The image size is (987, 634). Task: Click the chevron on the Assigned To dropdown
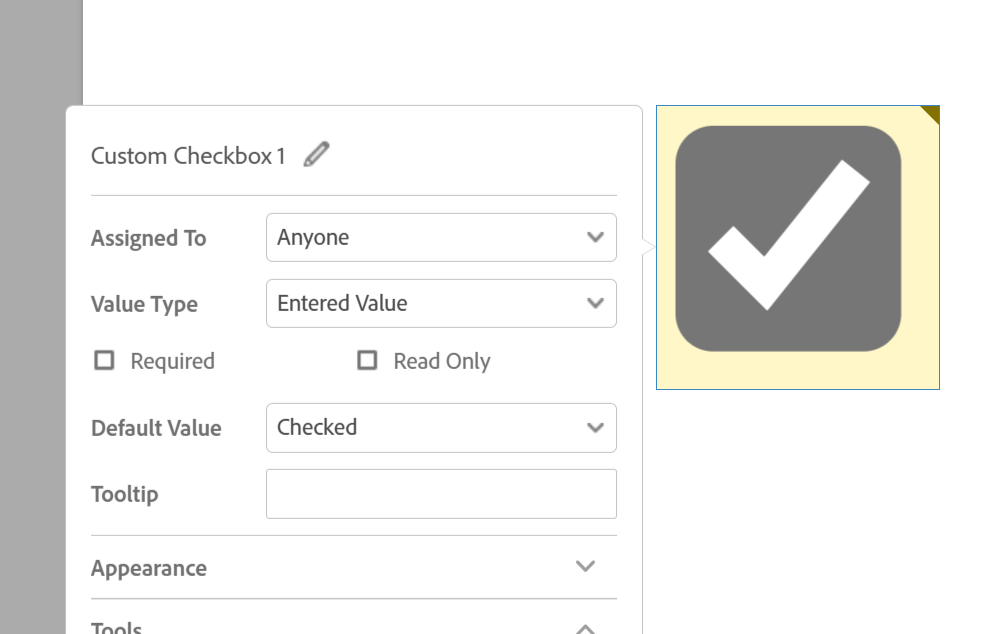tap(595, 237)
